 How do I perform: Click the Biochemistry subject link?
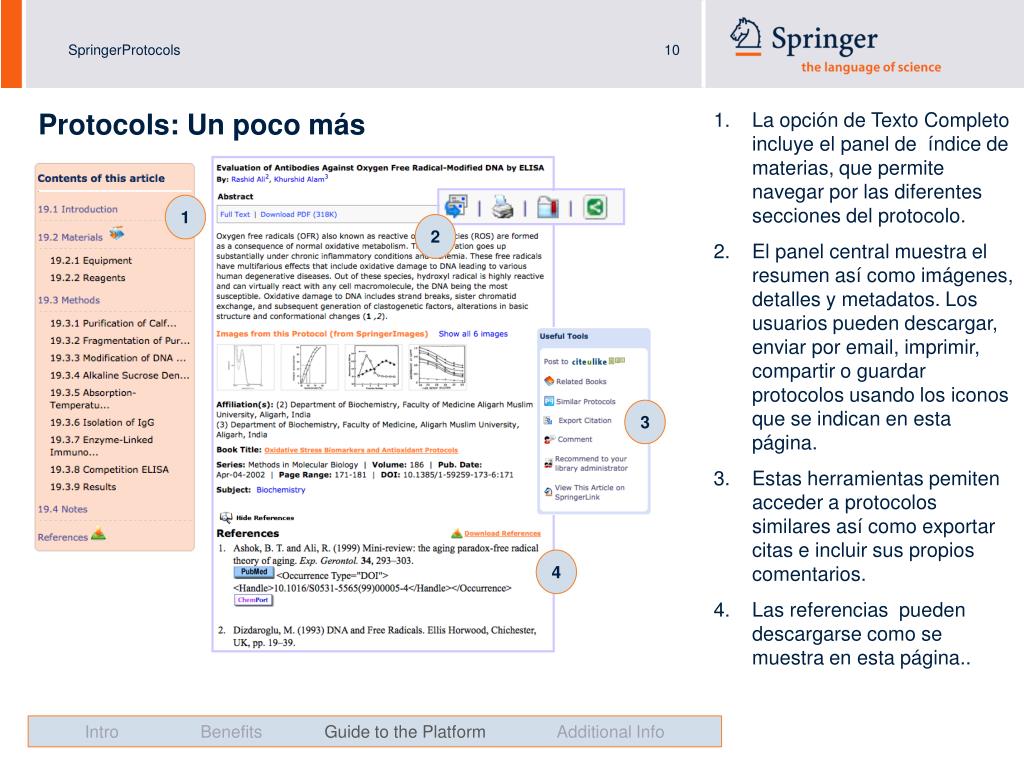[x=281, y=490]
